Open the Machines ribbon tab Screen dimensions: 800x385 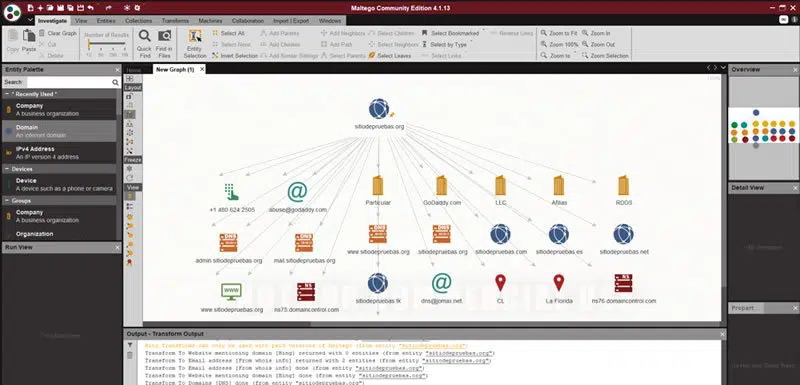click(x=210, y=21)
